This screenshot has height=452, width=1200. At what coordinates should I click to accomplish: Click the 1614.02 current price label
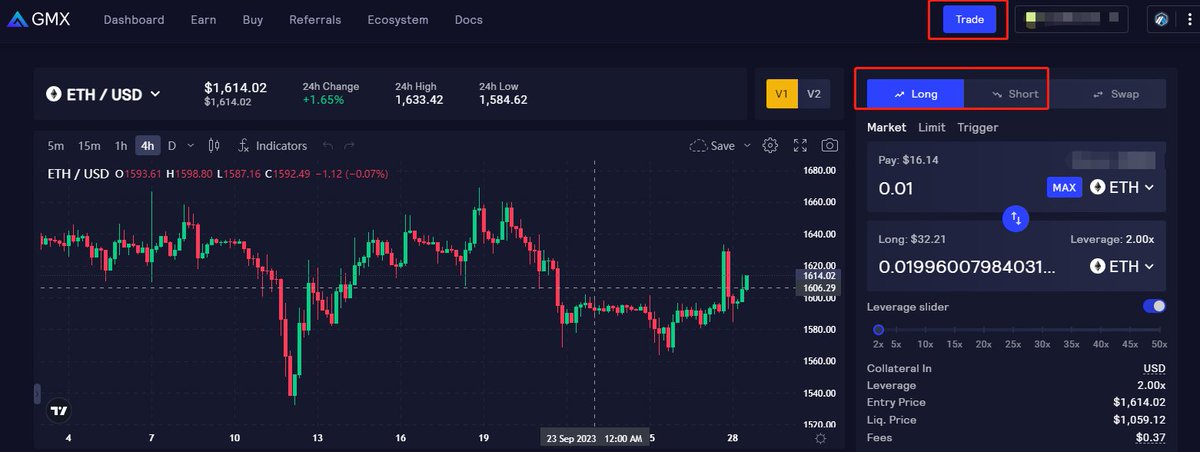coord(819,275)
